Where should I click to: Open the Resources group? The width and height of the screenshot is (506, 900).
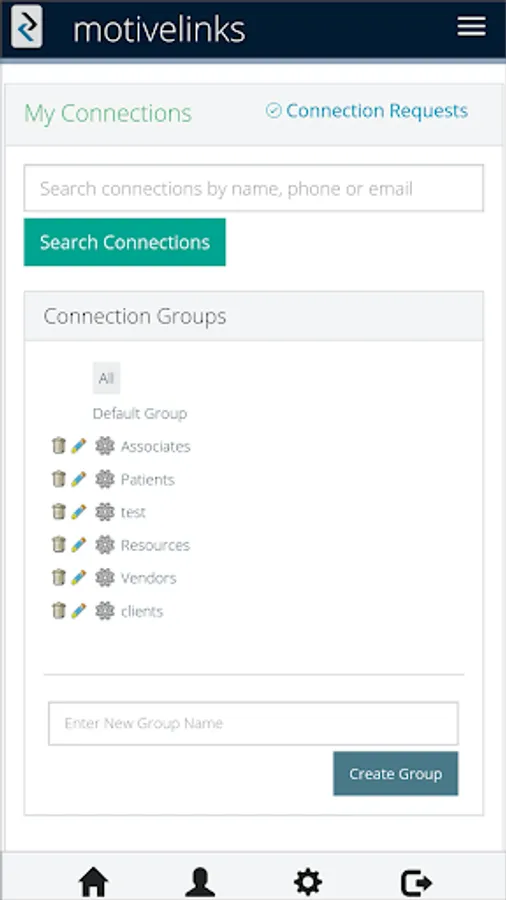coord(155,545)
